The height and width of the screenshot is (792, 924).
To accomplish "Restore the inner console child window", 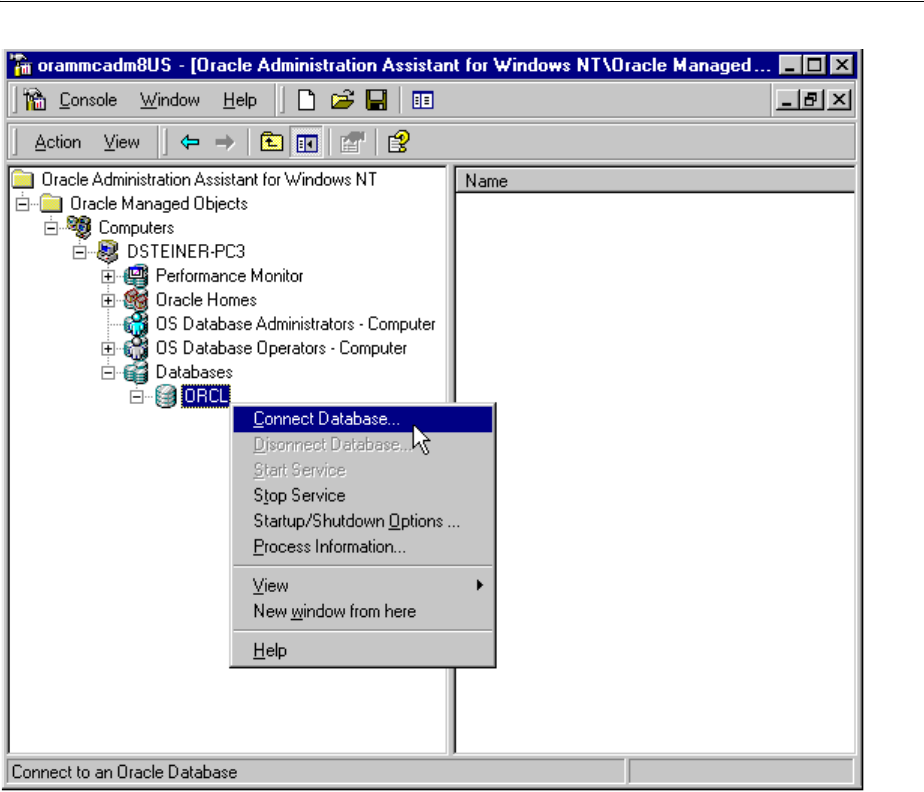I will coord(813,100).
